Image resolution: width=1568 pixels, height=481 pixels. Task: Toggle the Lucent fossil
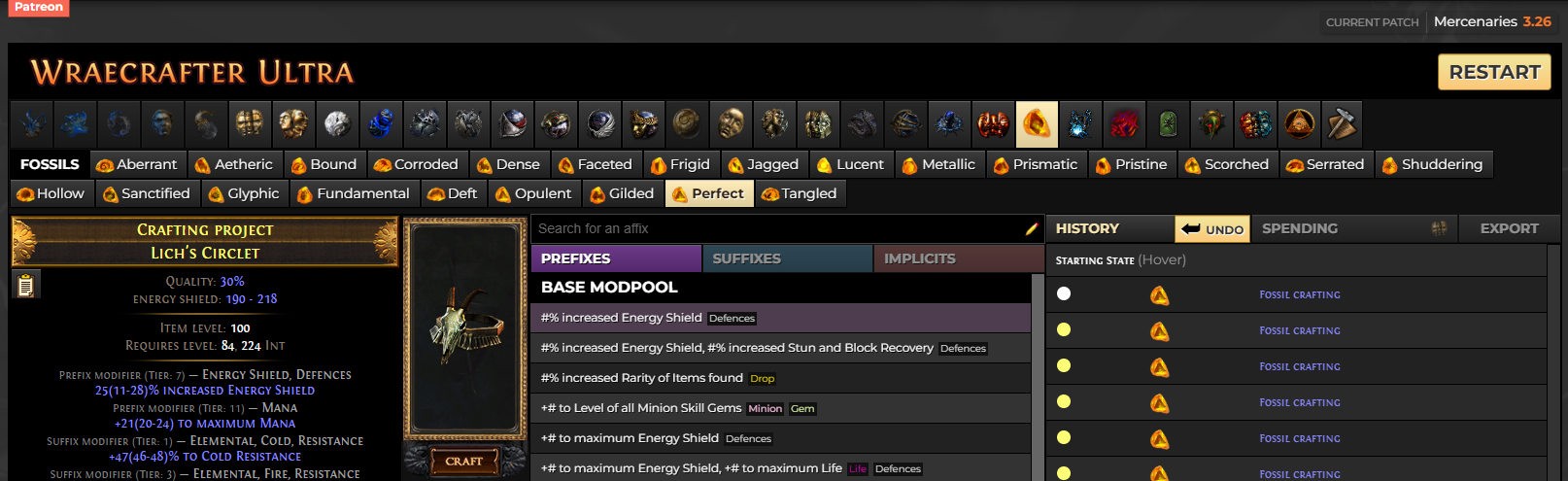[x=851, y=164]
